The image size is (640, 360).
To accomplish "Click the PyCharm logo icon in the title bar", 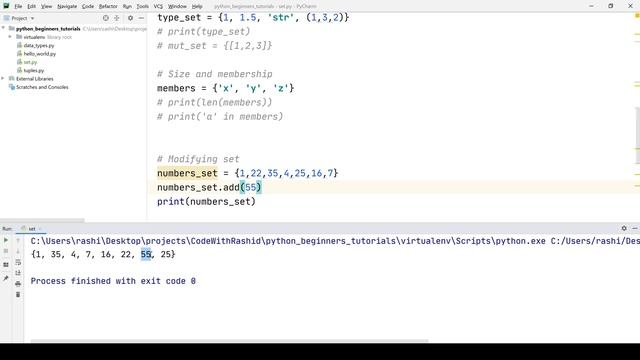I will 6,6.
